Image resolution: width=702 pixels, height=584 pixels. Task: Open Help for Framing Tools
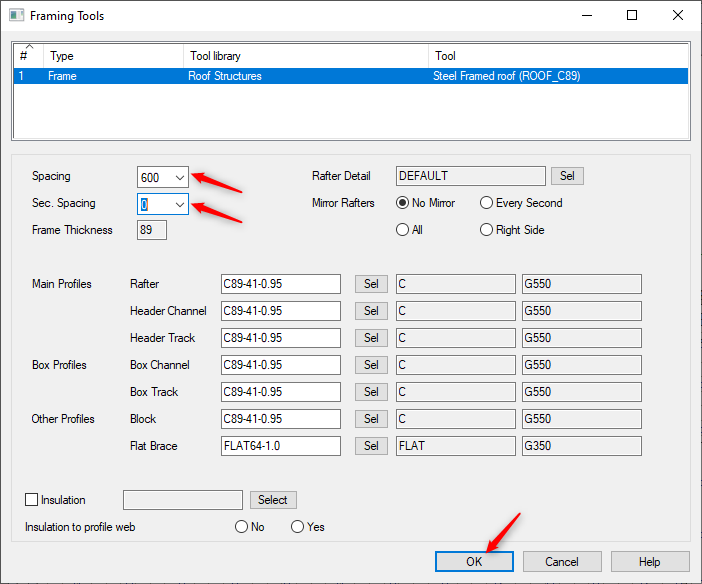click(650, 562)
